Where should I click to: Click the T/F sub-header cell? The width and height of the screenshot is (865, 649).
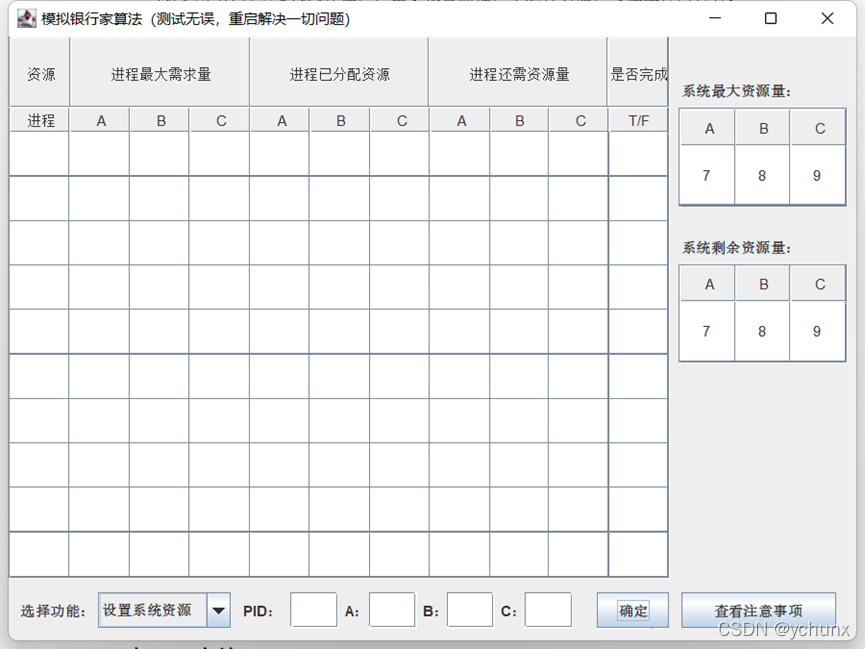click(638, 120)
